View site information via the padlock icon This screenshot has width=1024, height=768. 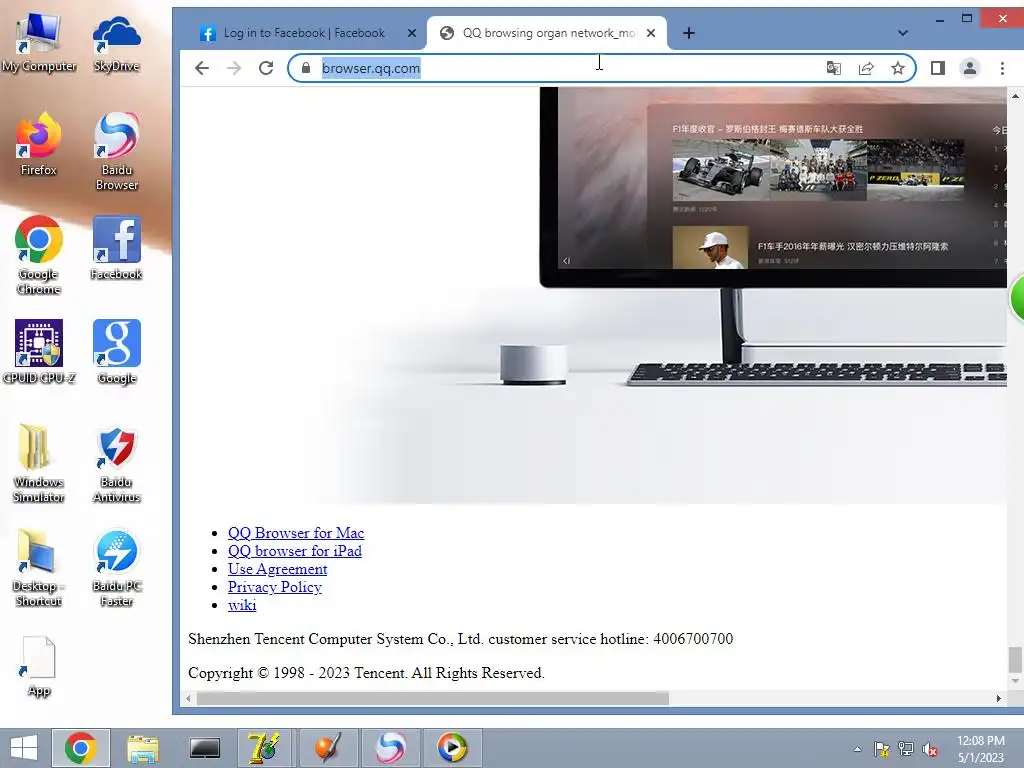point(306,68)
